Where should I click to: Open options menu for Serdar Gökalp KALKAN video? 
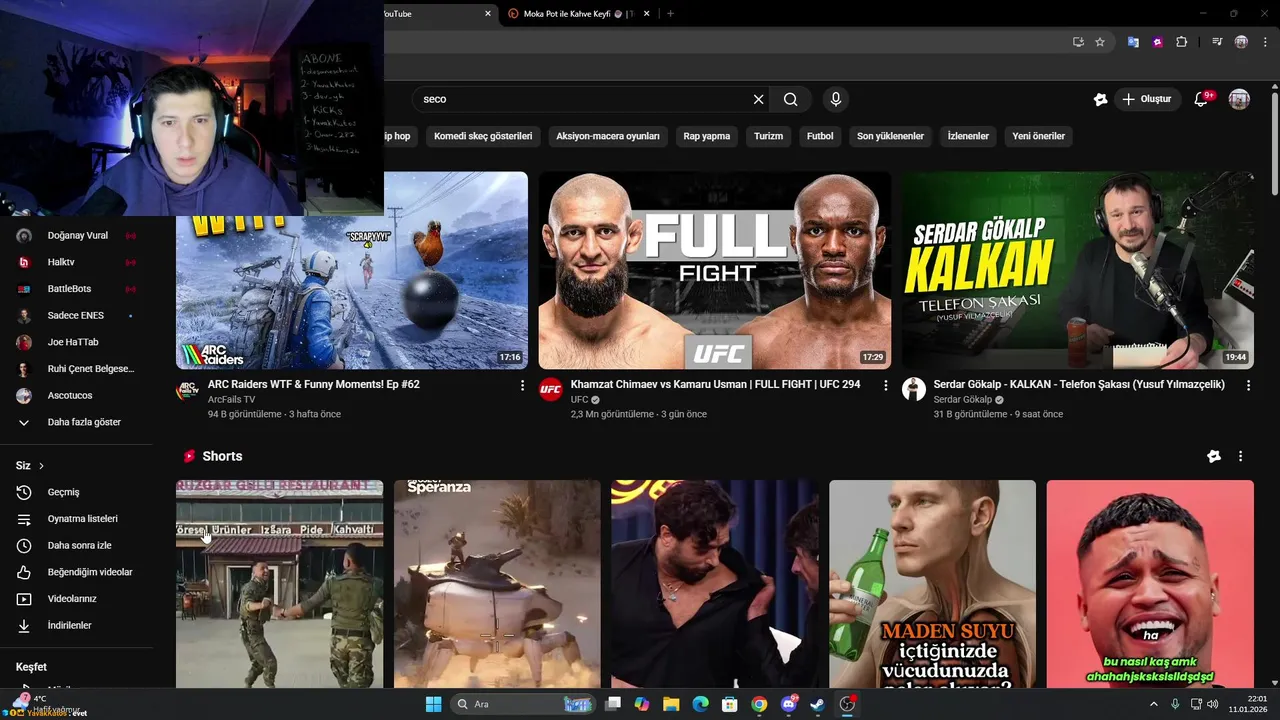tap(1248, 385)
